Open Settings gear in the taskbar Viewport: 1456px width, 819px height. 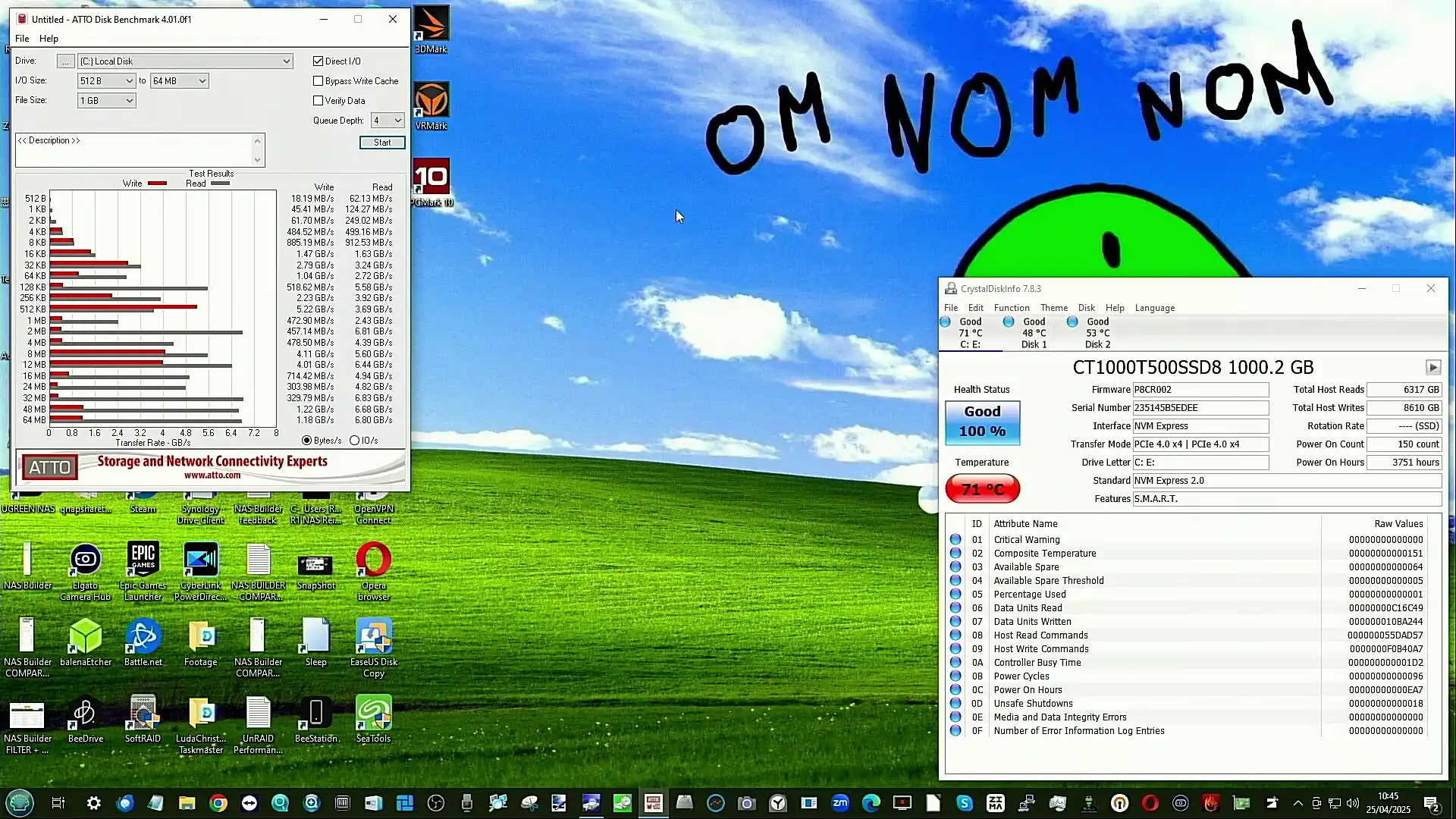93,803
